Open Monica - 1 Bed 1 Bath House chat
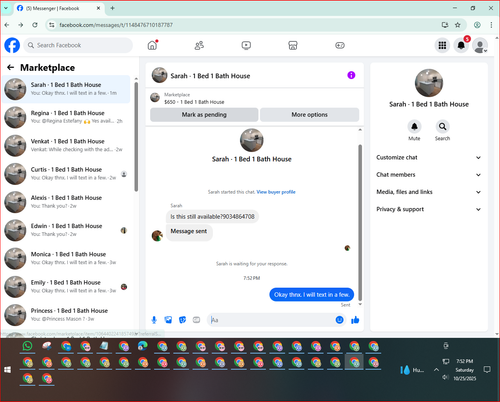This screenshot has height=402, width=500. 66,258
